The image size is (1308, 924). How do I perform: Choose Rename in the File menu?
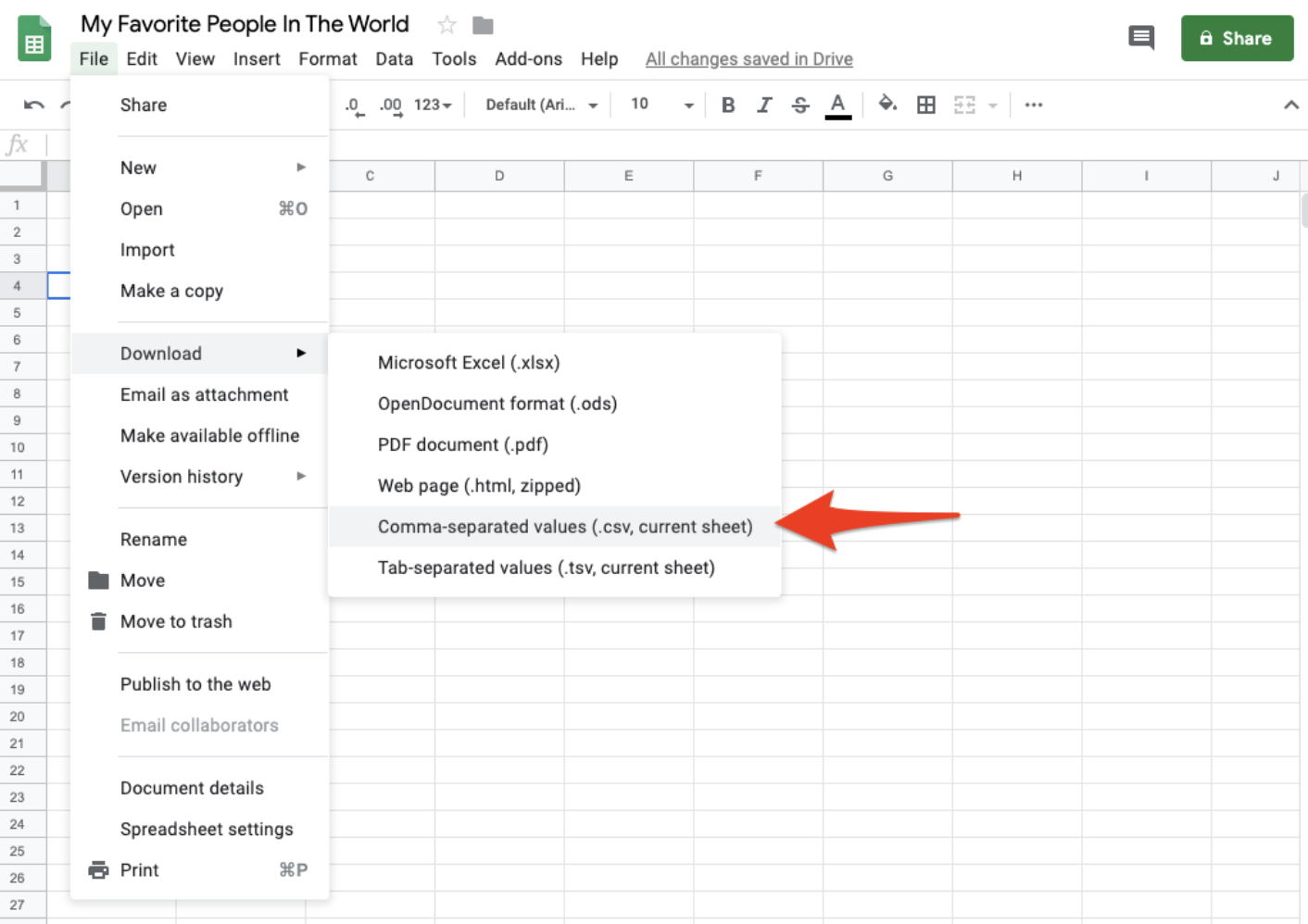(200, 539)
